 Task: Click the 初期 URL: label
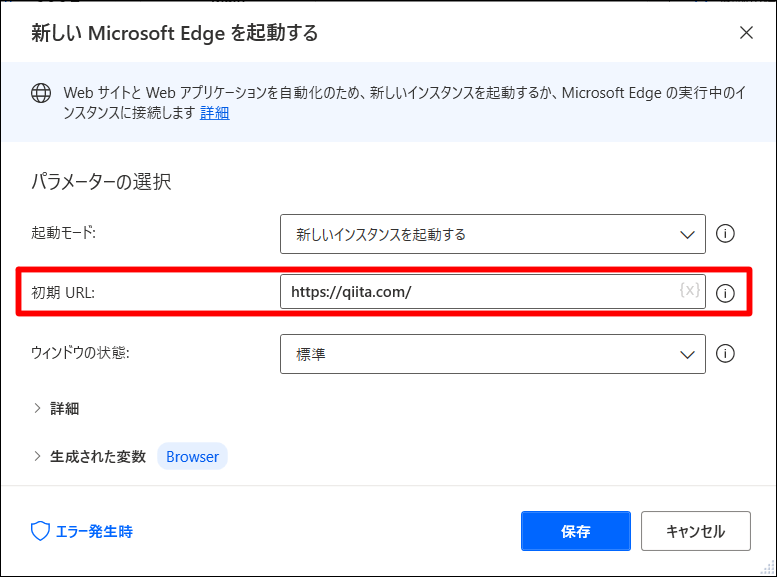coord(63,292)
